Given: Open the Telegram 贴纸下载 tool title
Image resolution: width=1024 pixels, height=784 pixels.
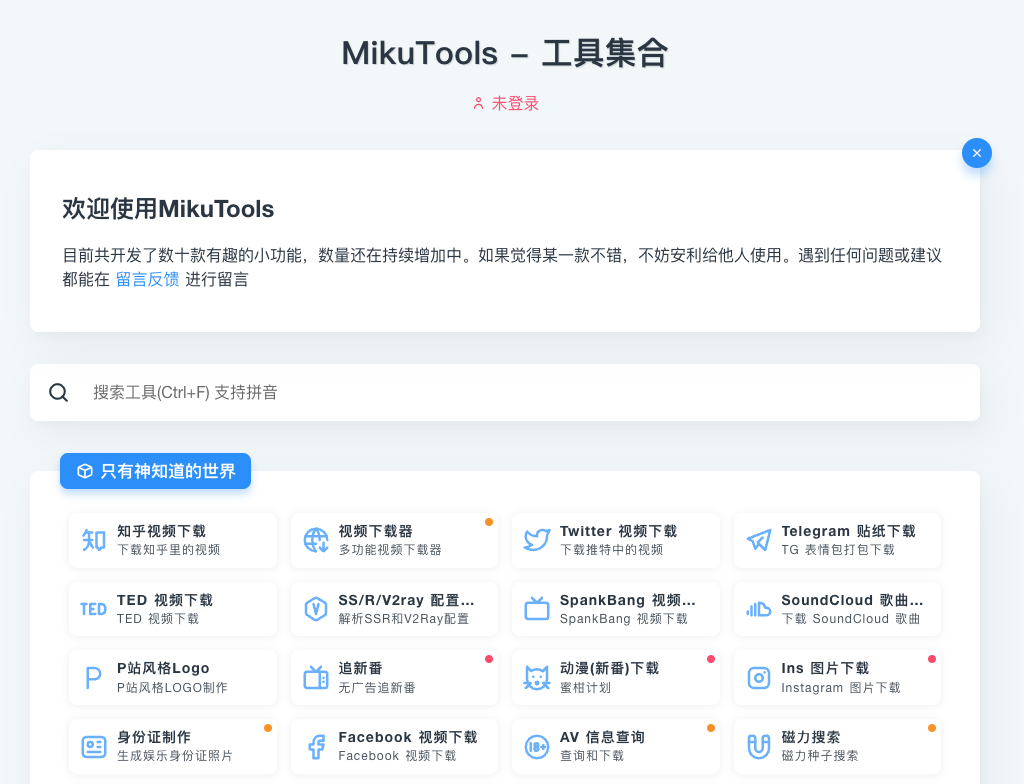Looking at the screenshot, I should (x=848, y=531).
